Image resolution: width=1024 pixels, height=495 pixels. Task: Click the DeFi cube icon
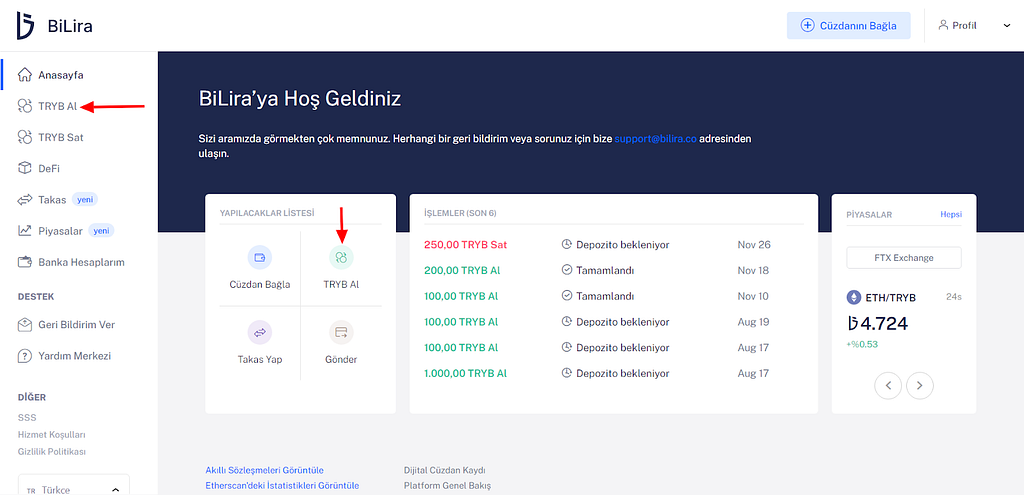pos(25,168)
